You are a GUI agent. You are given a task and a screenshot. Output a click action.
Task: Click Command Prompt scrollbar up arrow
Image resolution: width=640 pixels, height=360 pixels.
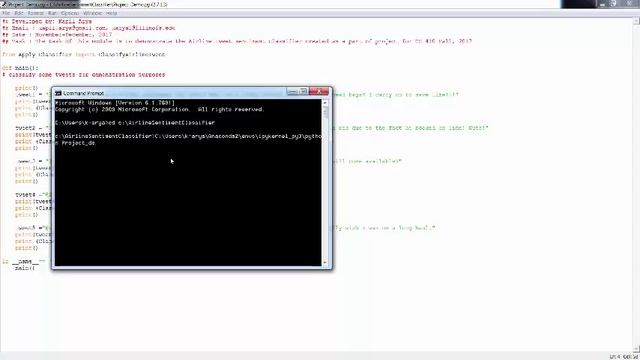325,103
